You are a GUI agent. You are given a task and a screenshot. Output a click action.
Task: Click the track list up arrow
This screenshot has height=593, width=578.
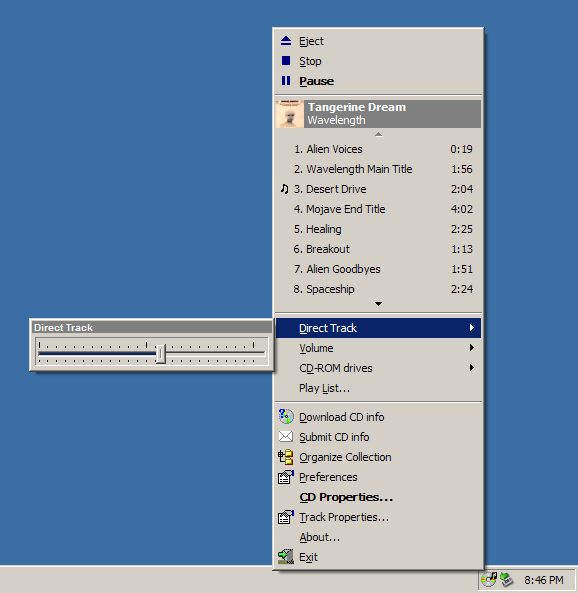[378, 135]
